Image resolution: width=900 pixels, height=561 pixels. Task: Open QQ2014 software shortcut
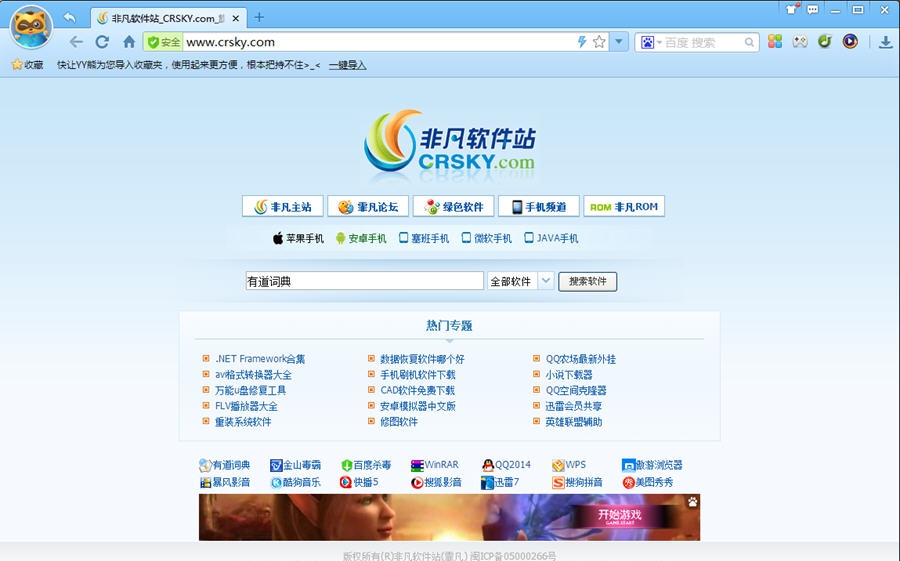point(507,465)
